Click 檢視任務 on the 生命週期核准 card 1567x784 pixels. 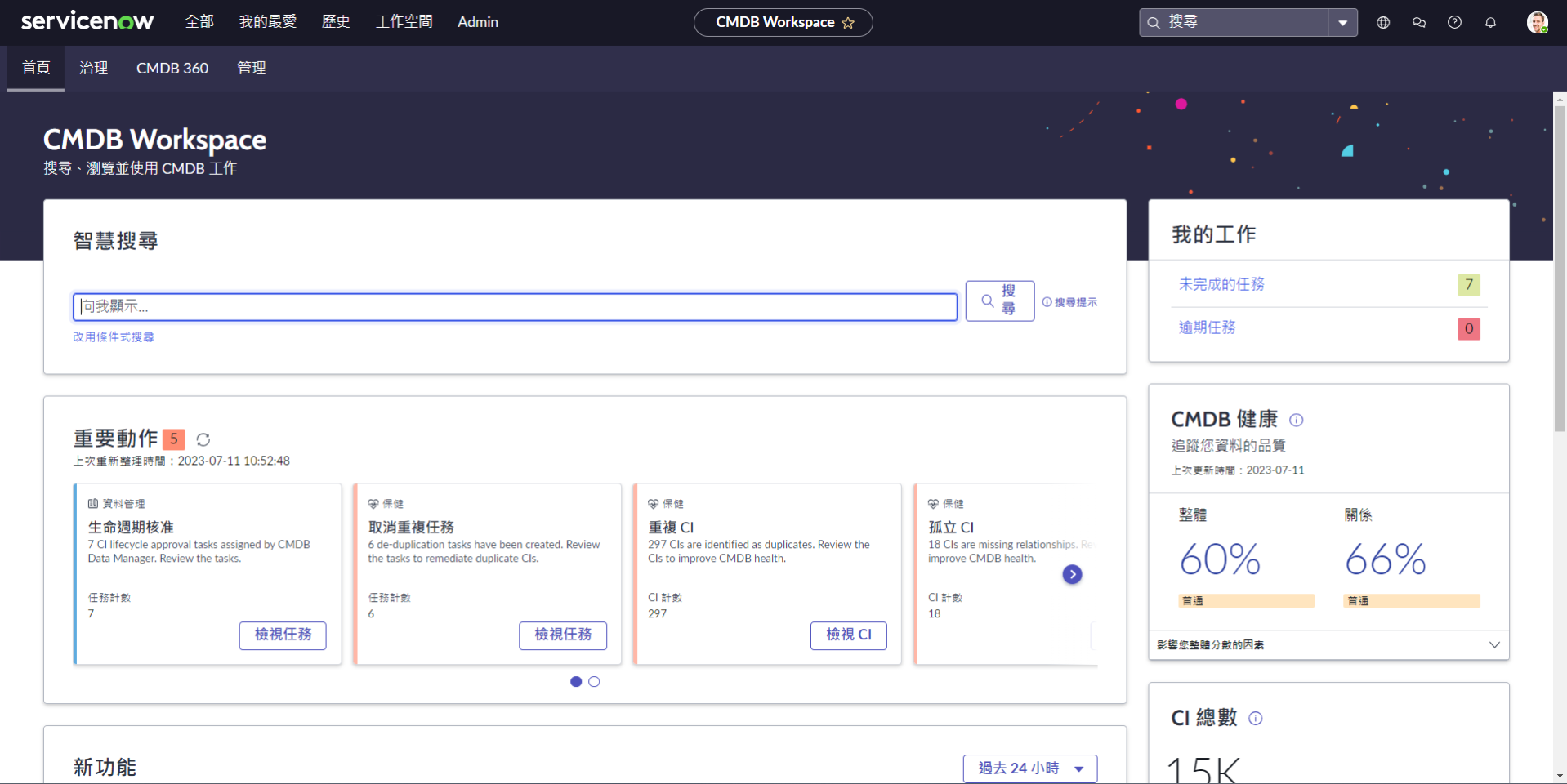tap(283, 635)
